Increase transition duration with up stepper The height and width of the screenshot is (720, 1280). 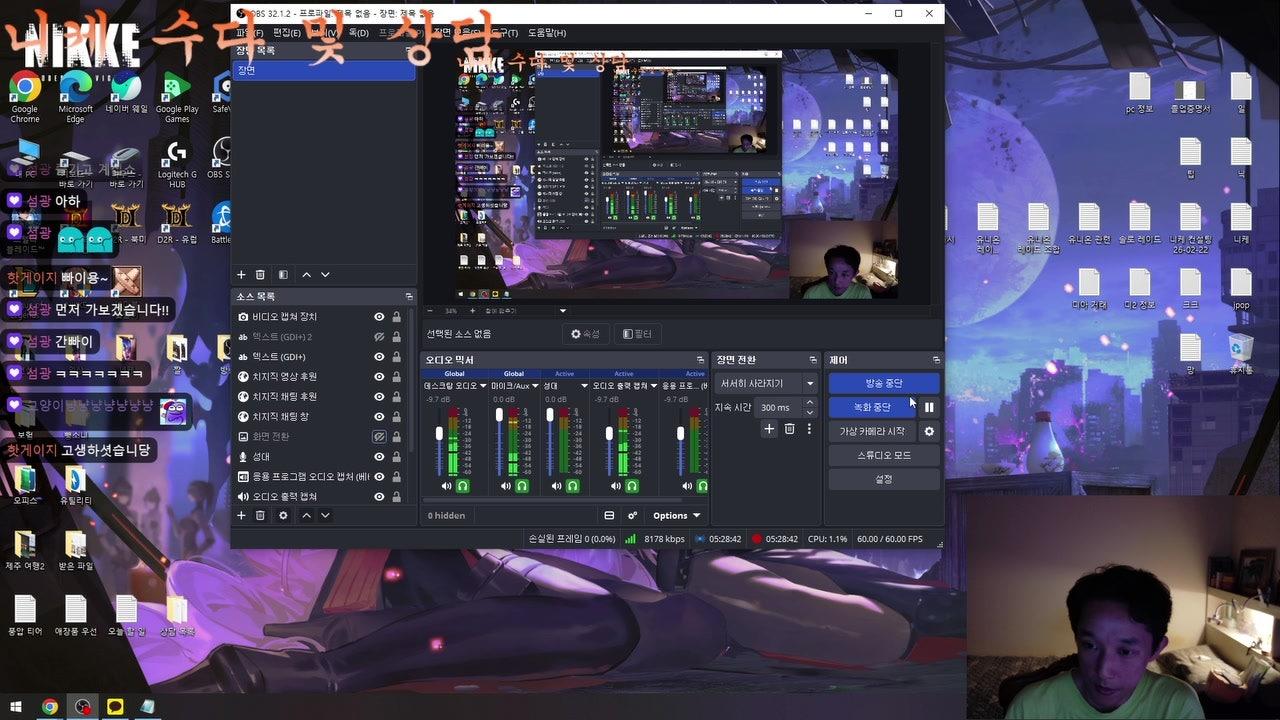point(810,402)
